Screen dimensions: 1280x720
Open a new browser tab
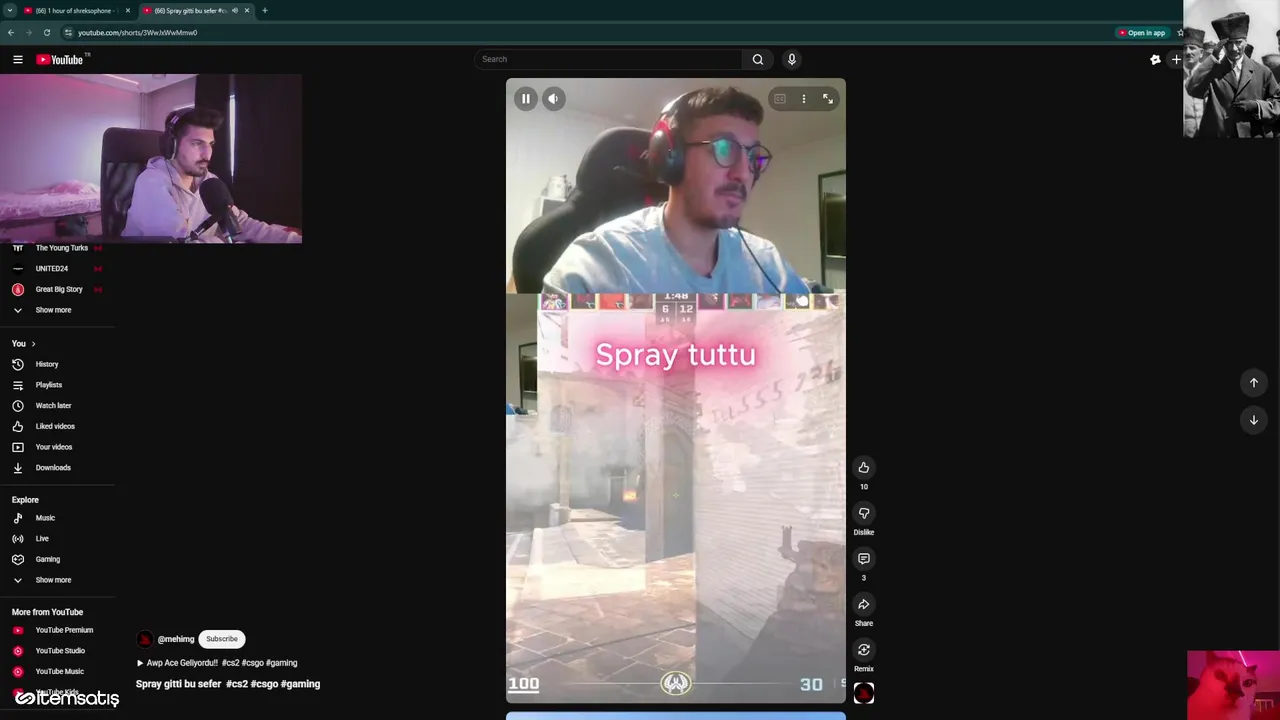click(265, 10)
